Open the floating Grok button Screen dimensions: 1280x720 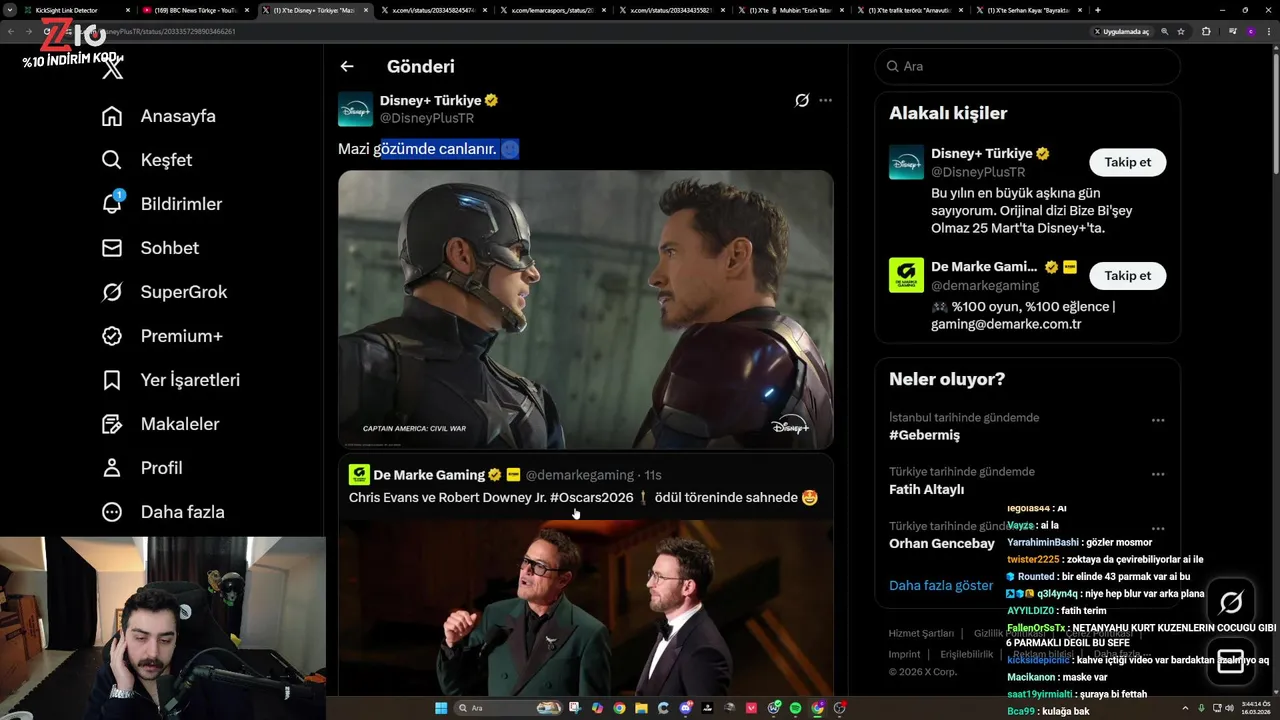(1231, 602)
